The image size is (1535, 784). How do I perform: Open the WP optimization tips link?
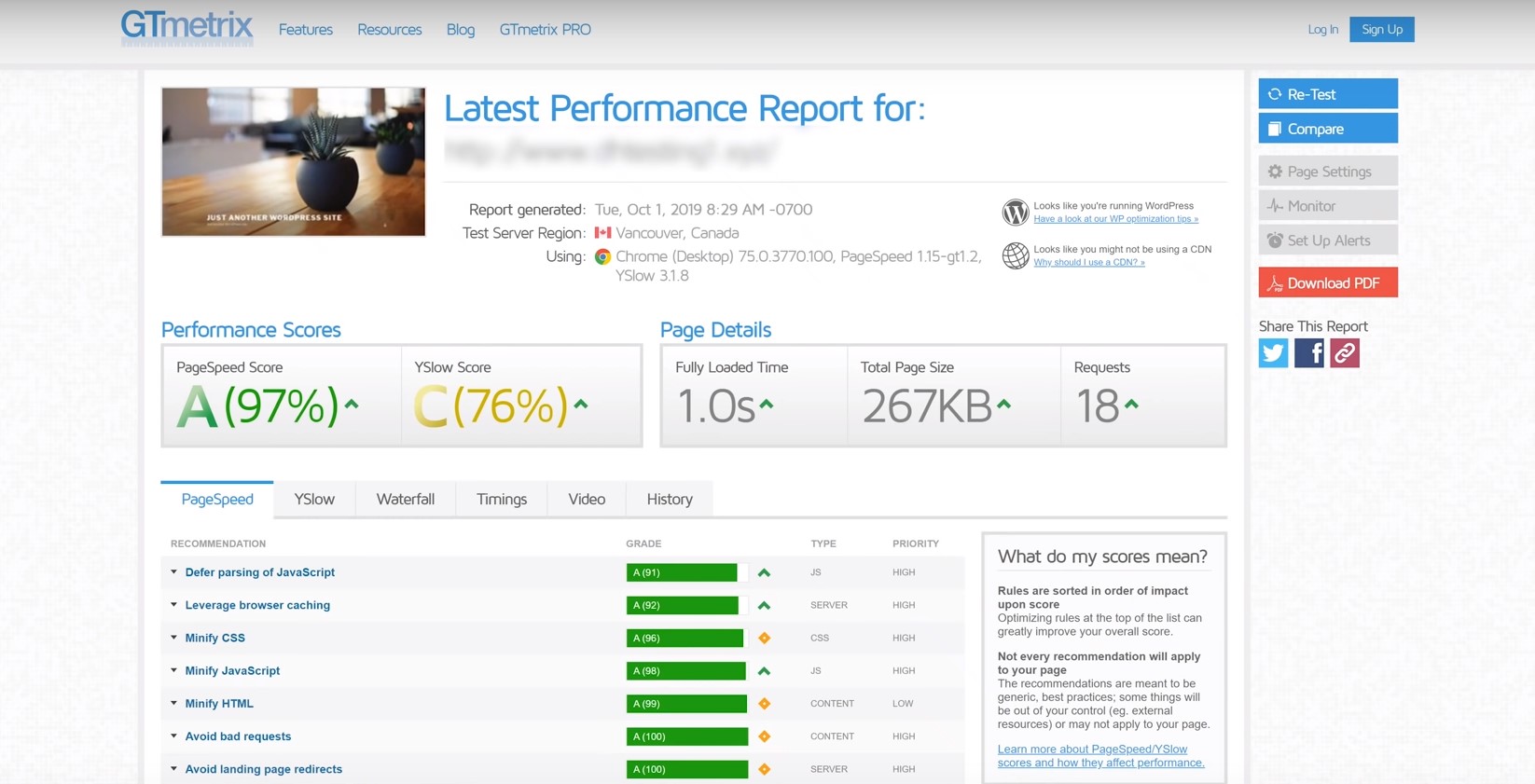tap(1115, 219)
